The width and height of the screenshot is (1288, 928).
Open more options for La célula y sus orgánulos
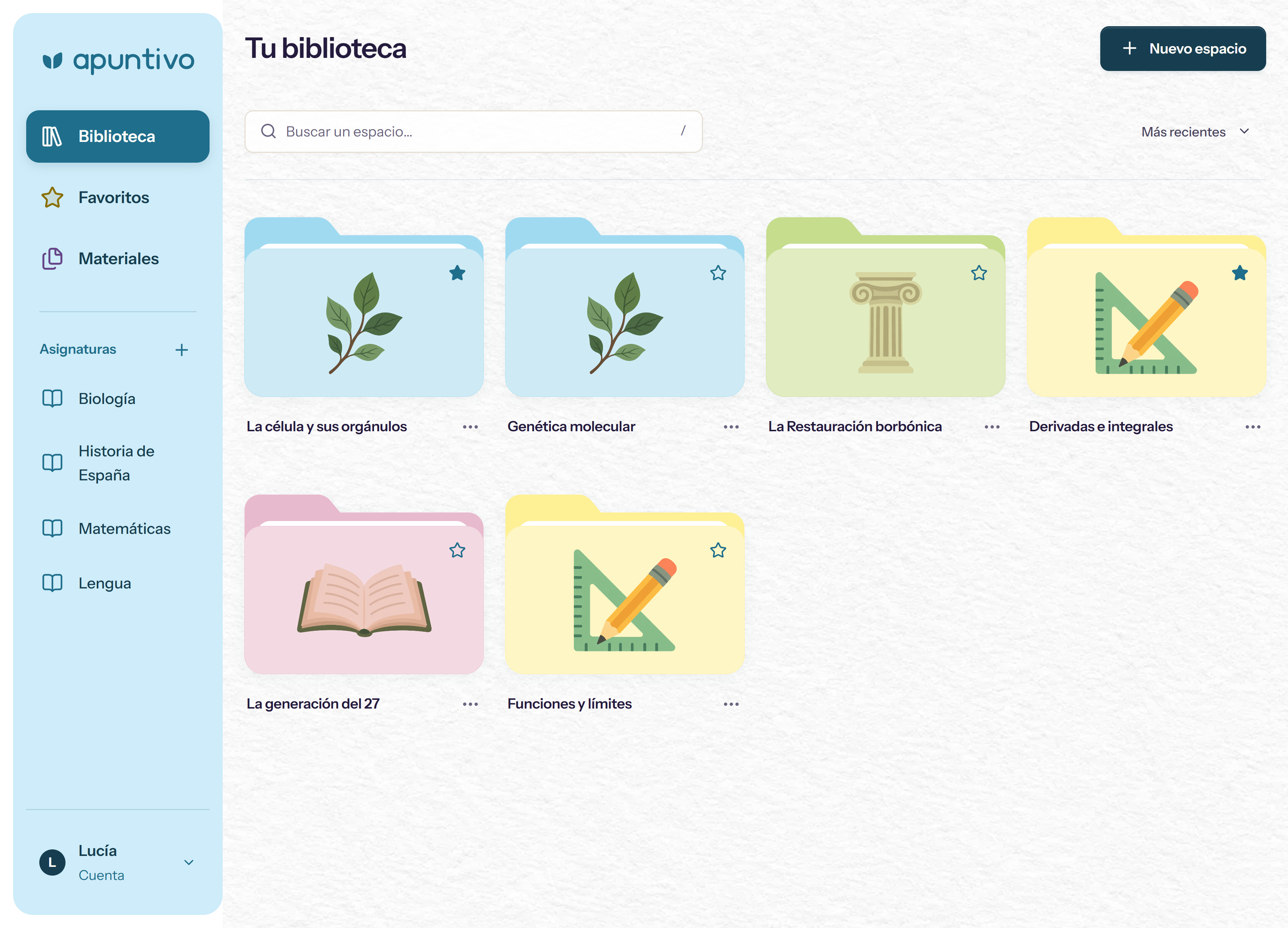click(x=470, y=427)
